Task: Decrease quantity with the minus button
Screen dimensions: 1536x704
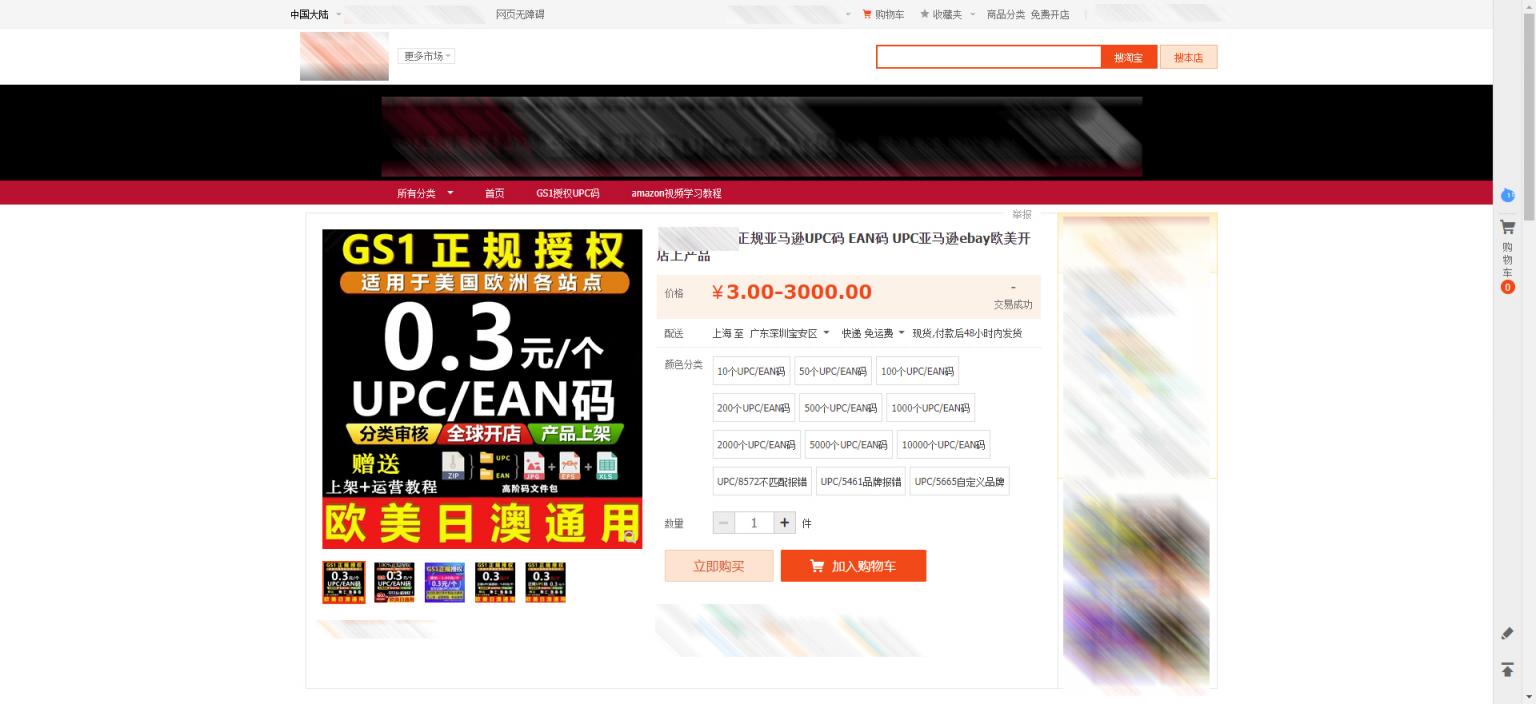Action: click(x=723, y=523)
